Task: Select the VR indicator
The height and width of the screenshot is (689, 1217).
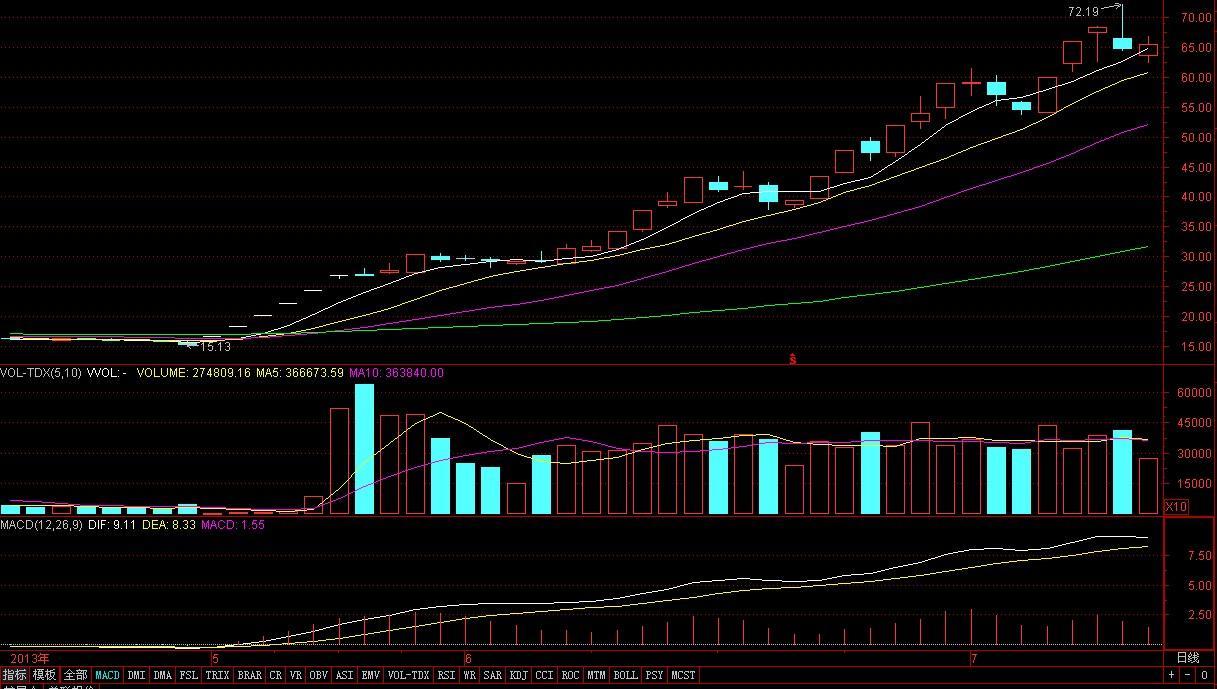Action: click(x=296, y=675)
